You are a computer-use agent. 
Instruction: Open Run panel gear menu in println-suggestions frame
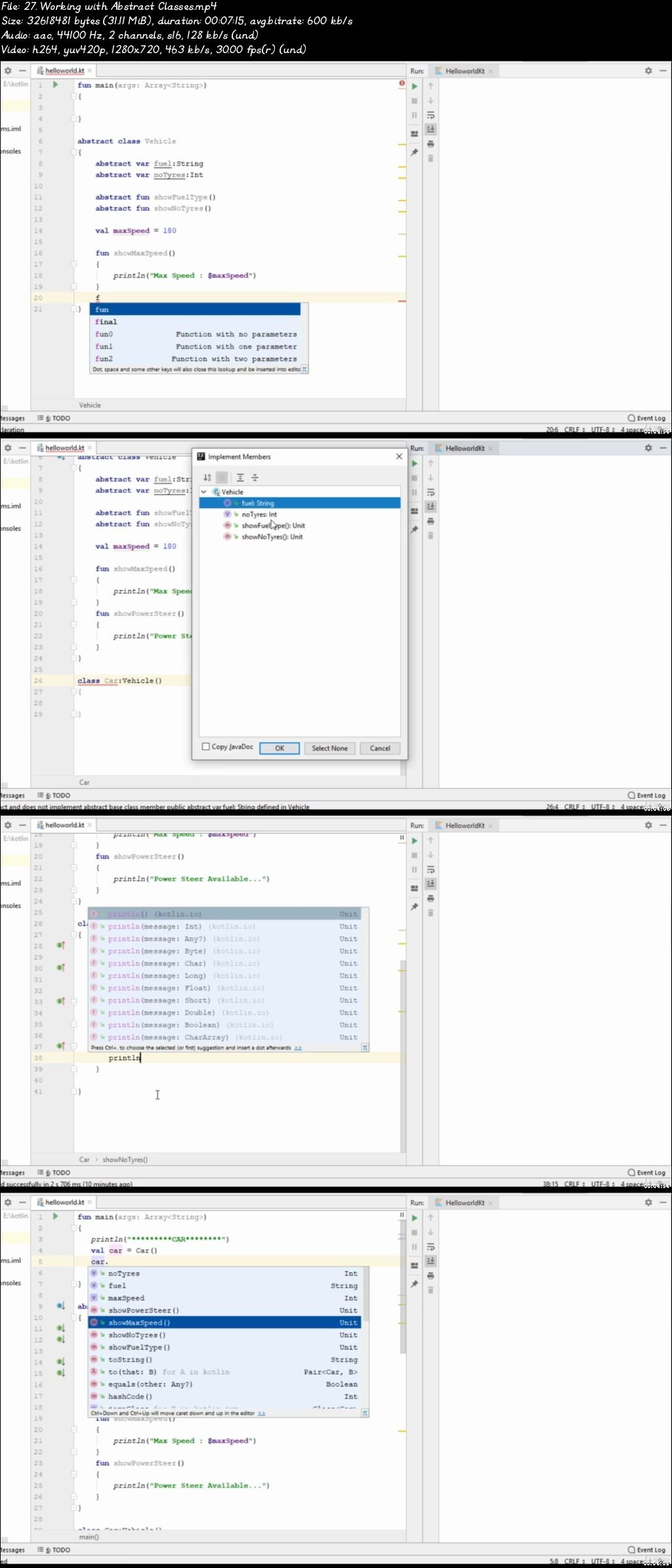(648, 825)
